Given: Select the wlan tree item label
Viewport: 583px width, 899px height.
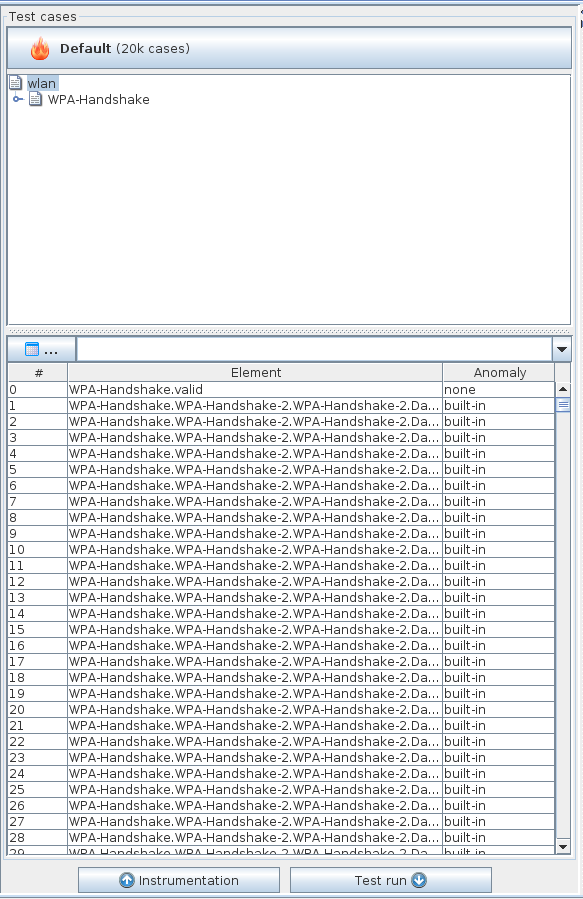Looking at the screenshot, I should pyautogui.click(x=42, y=84).
